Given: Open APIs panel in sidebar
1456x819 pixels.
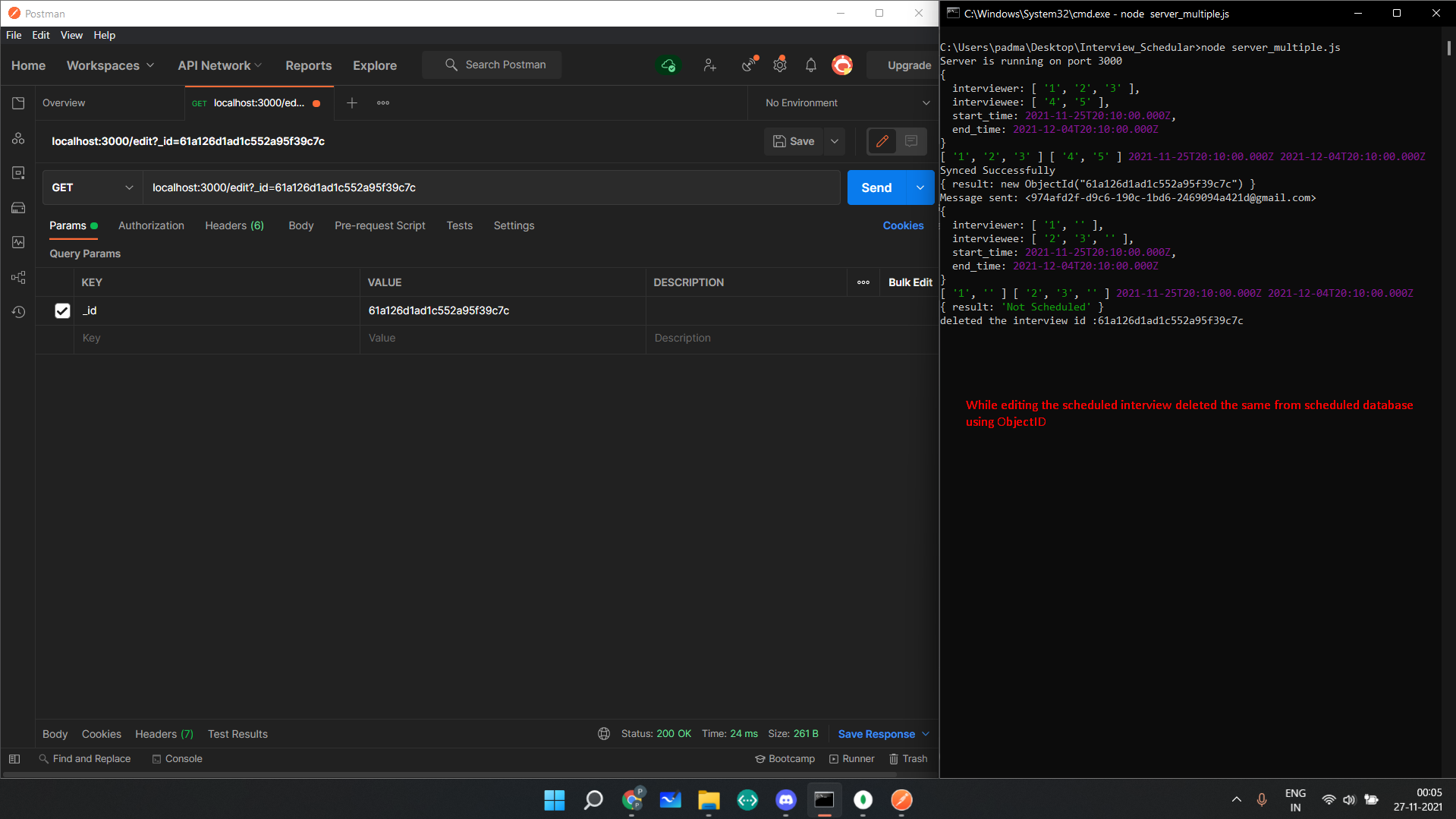Looking at the screenshot, I should (x=18, y=138).
